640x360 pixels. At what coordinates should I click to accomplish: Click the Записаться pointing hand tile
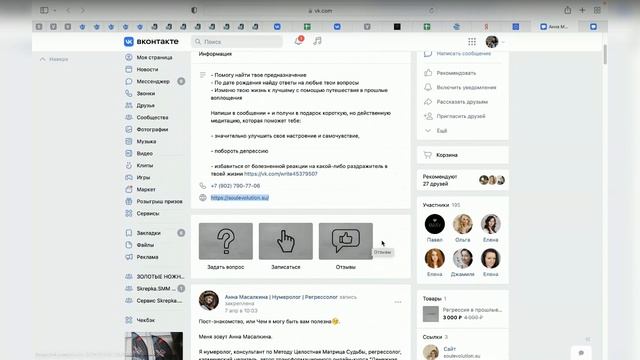coord(286,241)
